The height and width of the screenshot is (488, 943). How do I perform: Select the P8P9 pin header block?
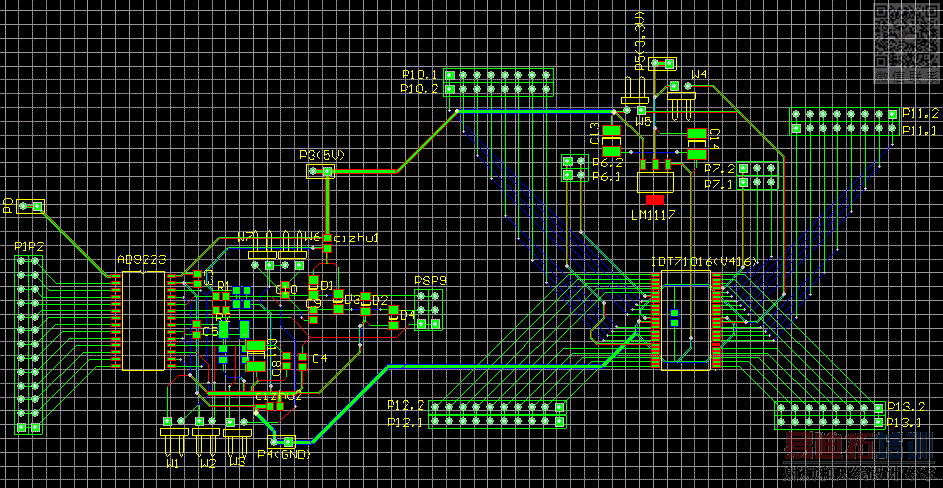coord(429,310)
